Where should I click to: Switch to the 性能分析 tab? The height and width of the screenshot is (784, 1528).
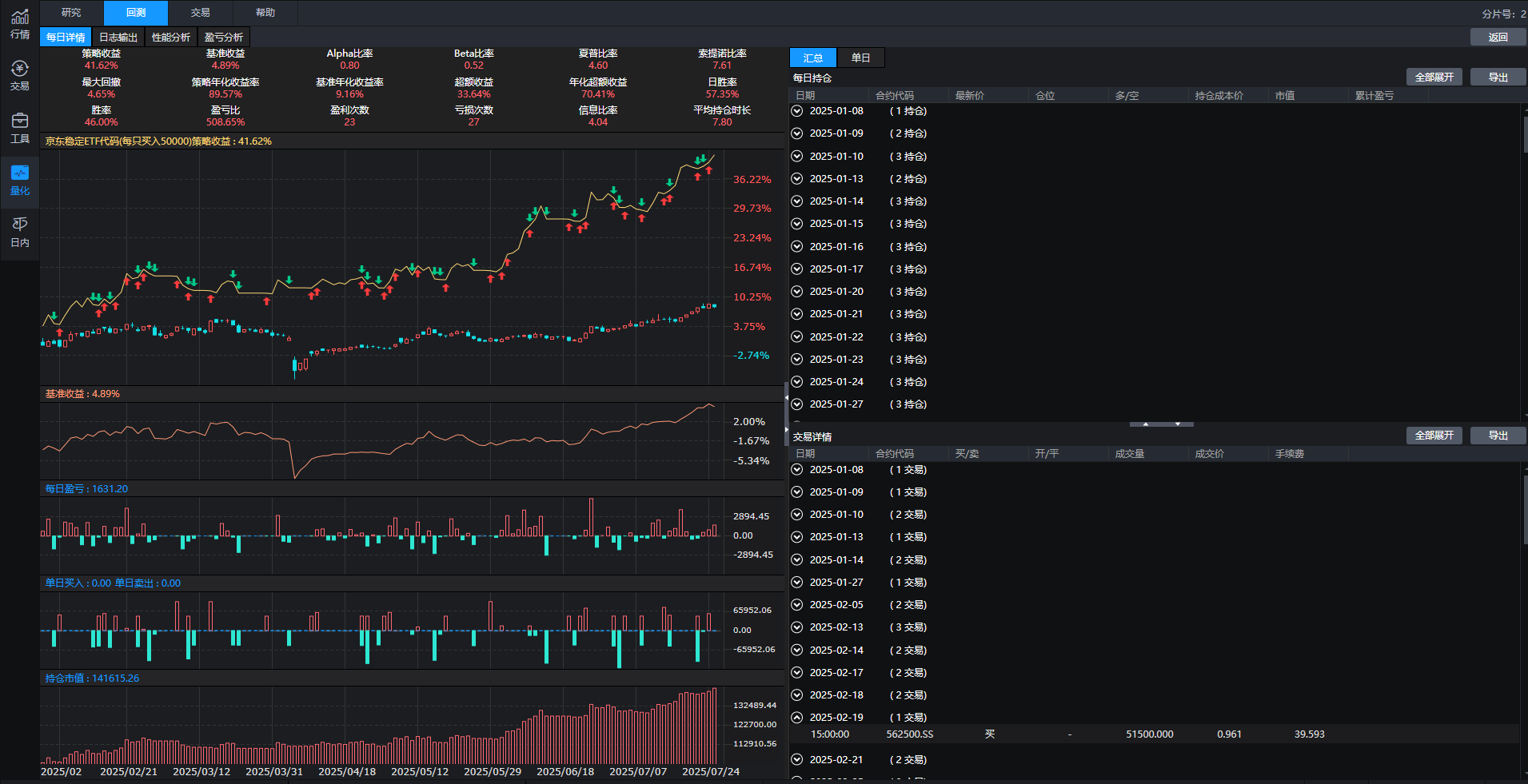pyautogui.click(x=171, y=38)
